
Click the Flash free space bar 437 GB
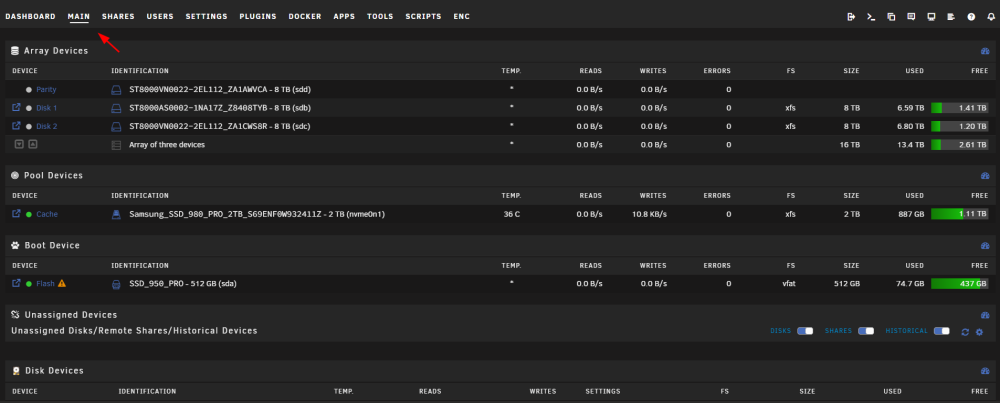point(960,283)
